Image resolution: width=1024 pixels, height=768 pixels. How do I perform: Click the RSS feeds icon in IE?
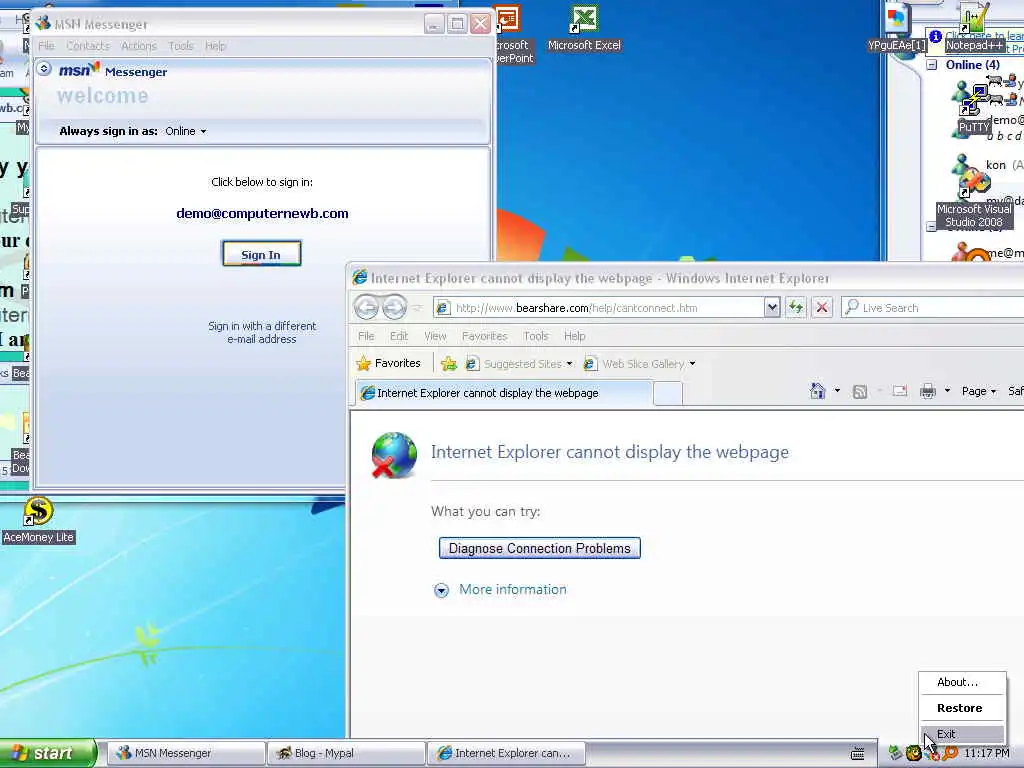[860, 391]
